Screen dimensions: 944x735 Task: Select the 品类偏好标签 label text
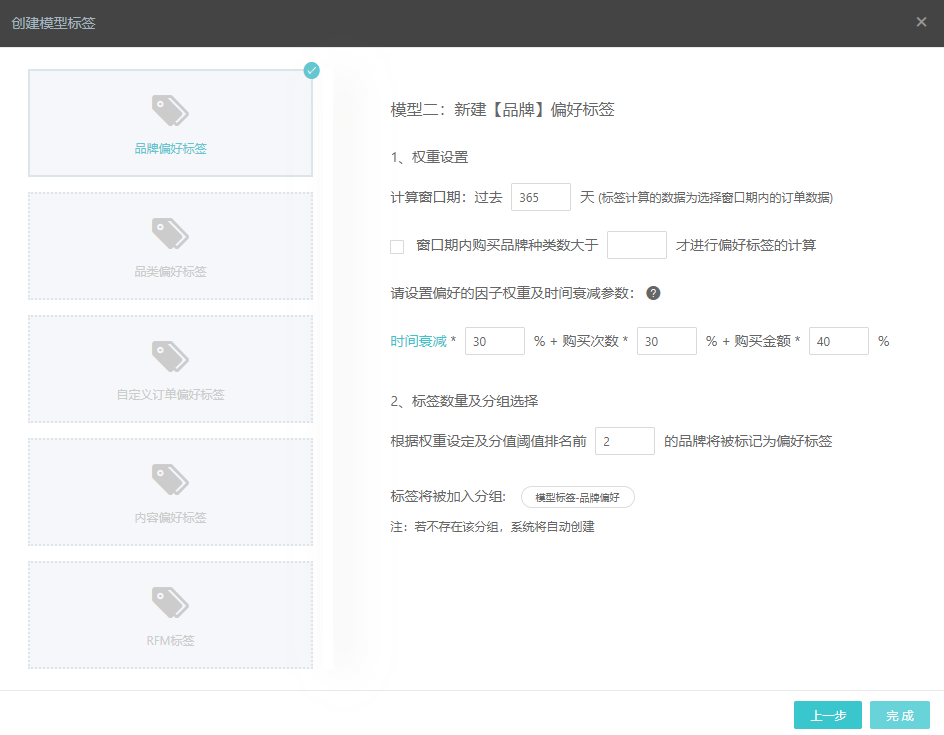click(170, 272)
